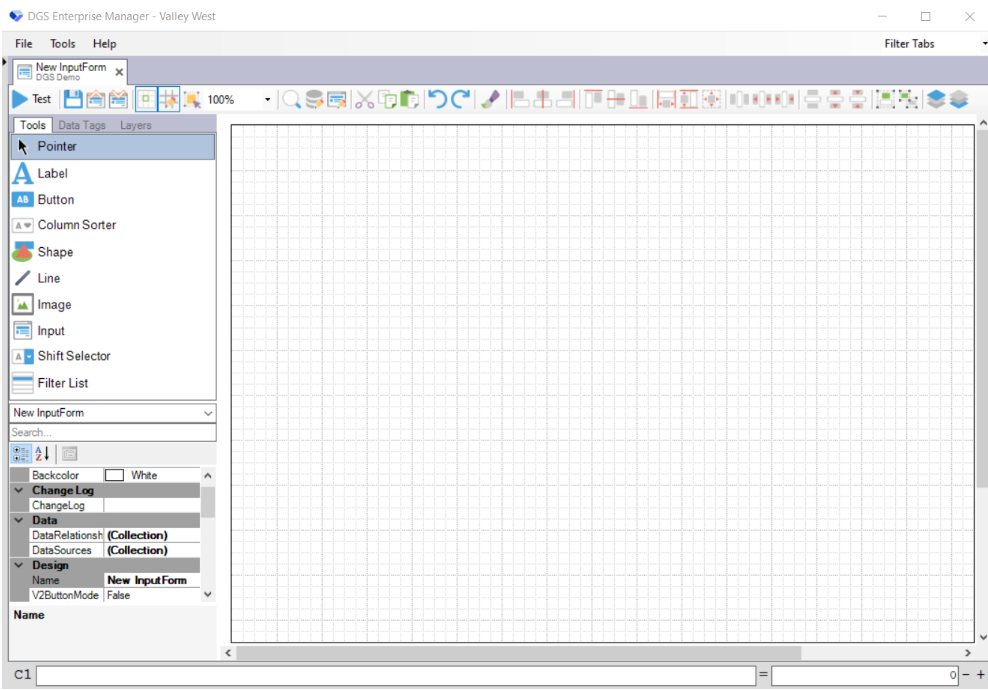Open the New InputForm selector dropdown
Screen dimensions: 988x690
pos(208,413)
